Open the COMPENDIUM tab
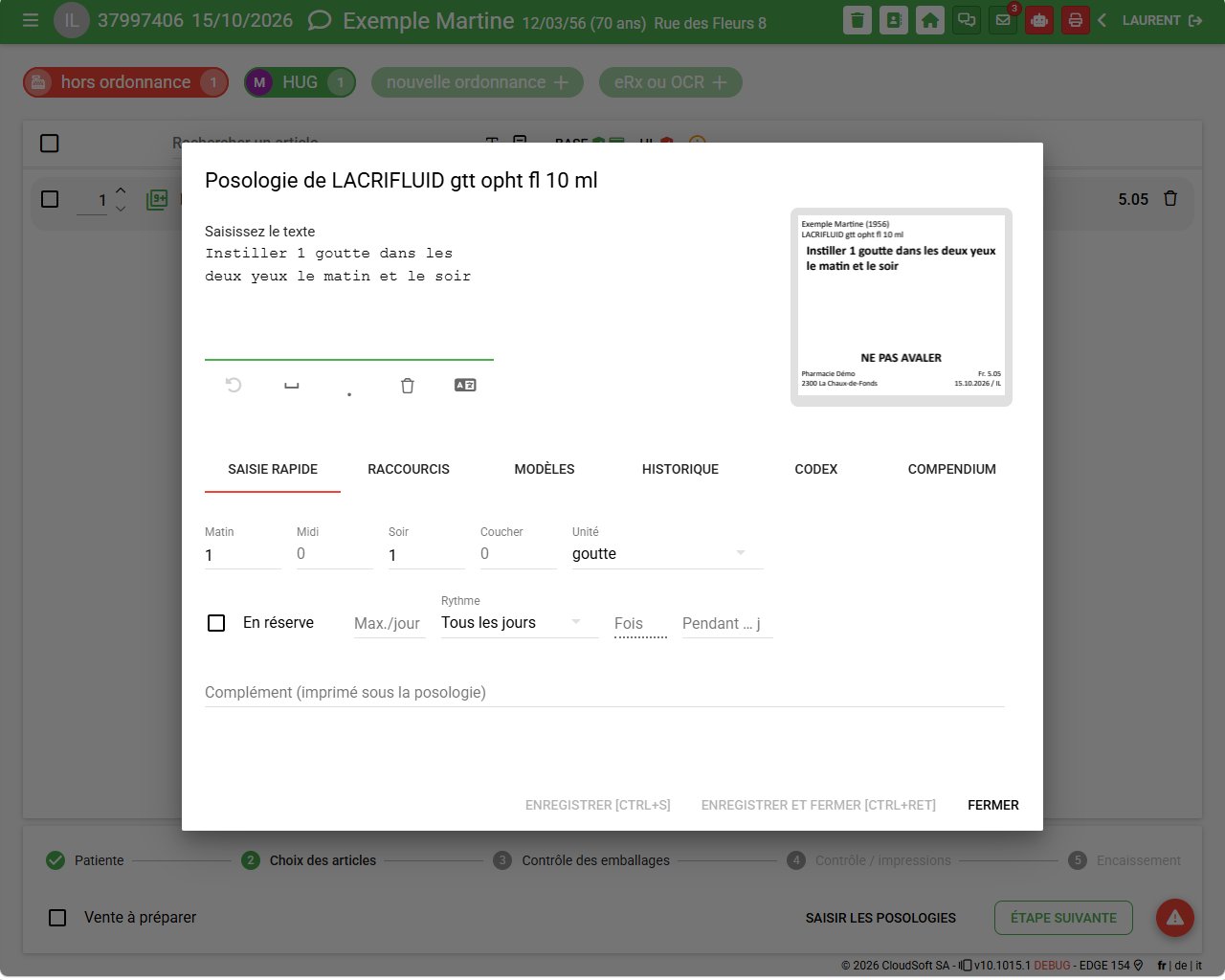Viewport: 1225px width, 980px height. click(x=952, y=469)
